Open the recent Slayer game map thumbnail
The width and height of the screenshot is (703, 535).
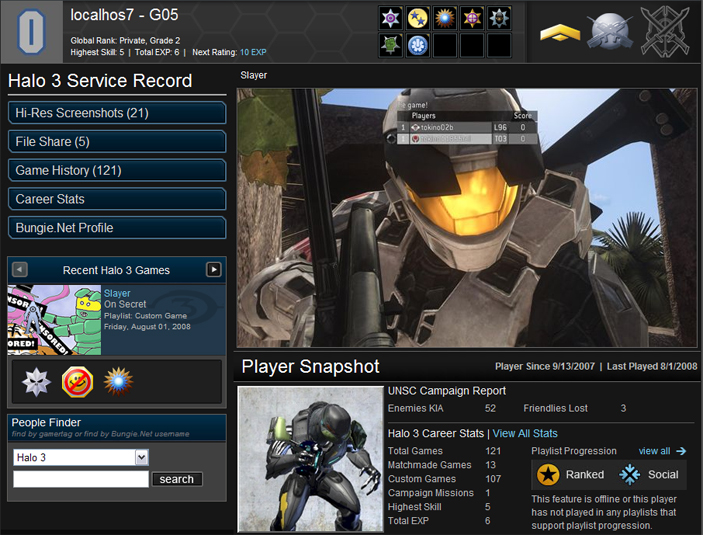pos(54,320)
